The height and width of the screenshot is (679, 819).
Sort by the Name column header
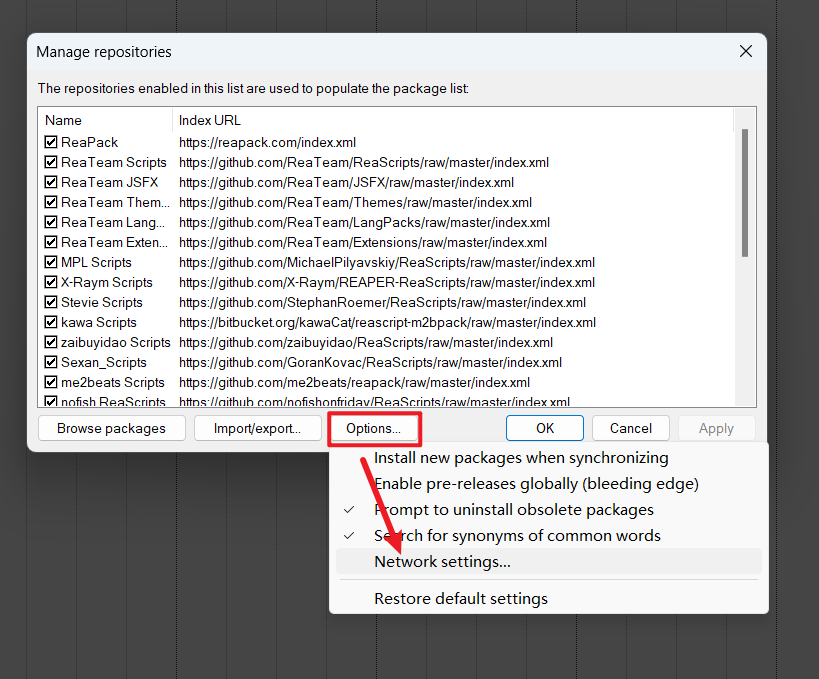click(x=105, y=120)
